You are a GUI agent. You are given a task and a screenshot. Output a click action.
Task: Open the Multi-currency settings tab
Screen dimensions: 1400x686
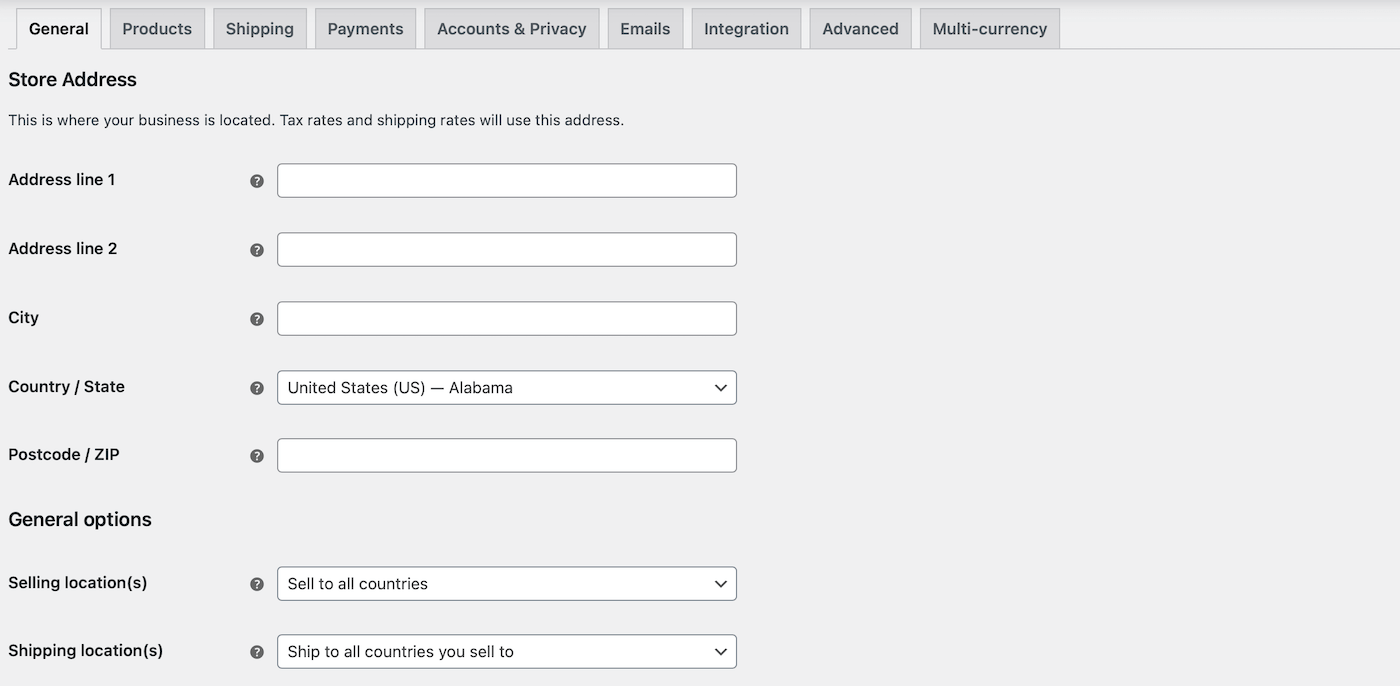988,28
